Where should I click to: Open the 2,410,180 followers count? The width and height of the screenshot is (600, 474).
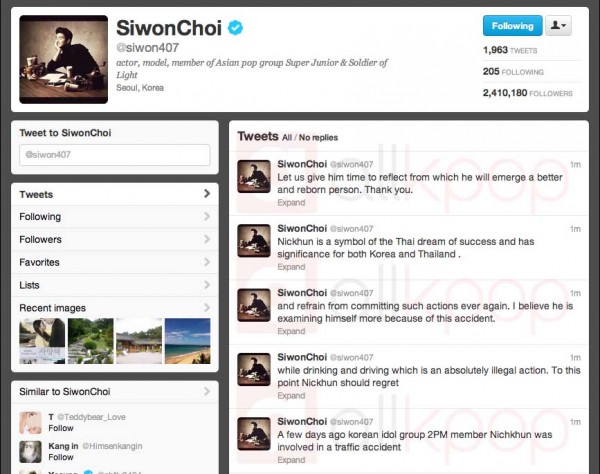pyautogui.click(x=528, y=93)
